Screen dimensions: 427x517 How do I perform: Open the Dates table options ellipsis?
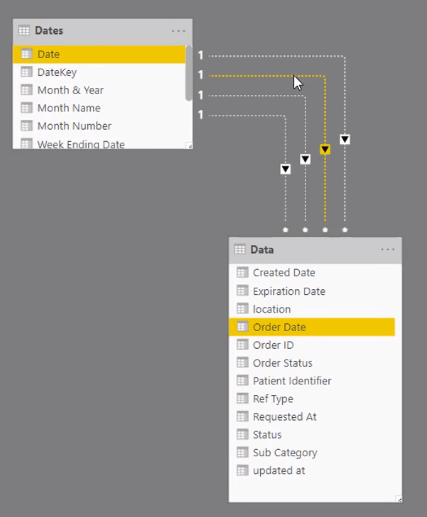178,31
